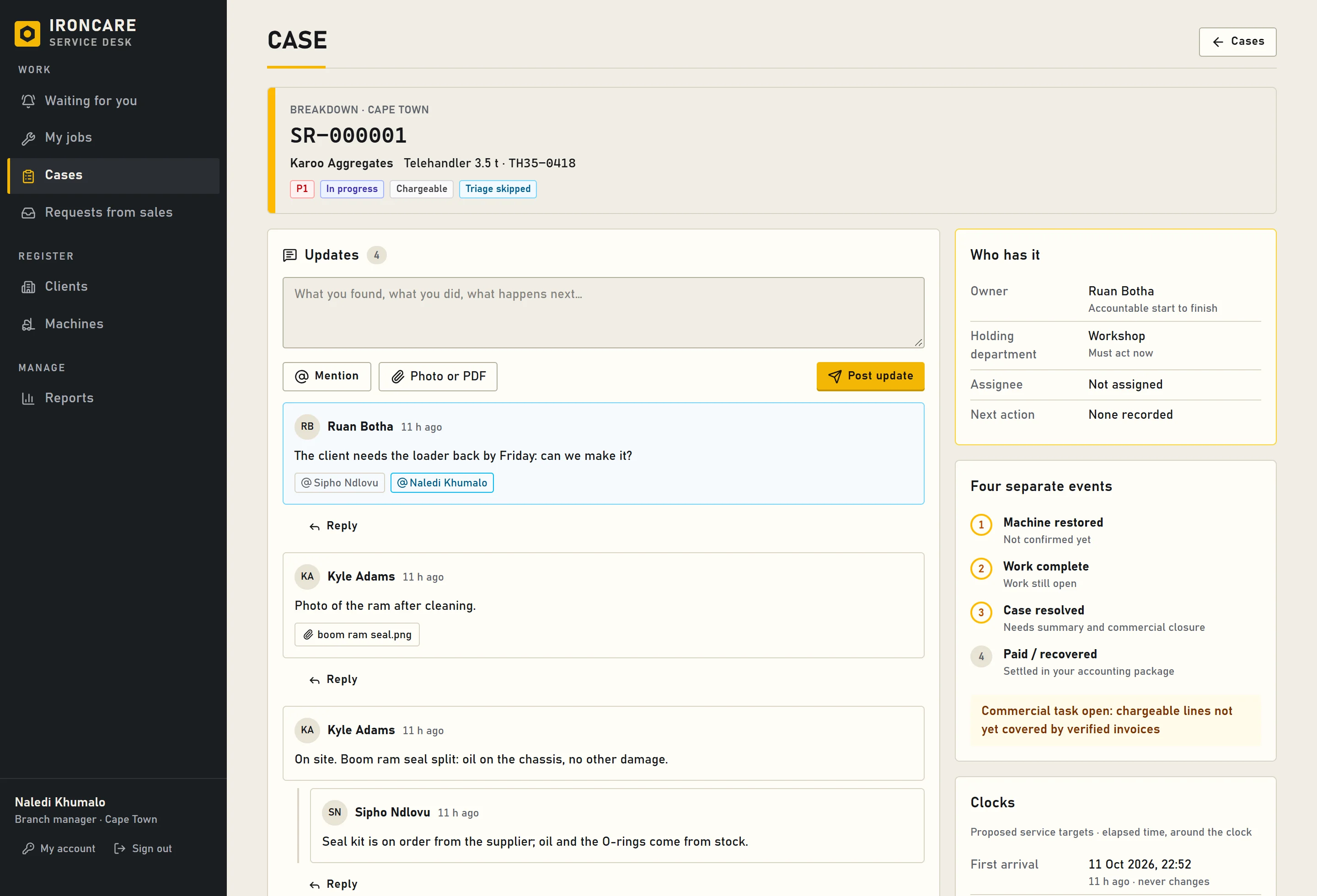Click the @Naledi Khumalo mention tag
Viewport: 1317px width, 896px height.
click(x=442, y=483)
